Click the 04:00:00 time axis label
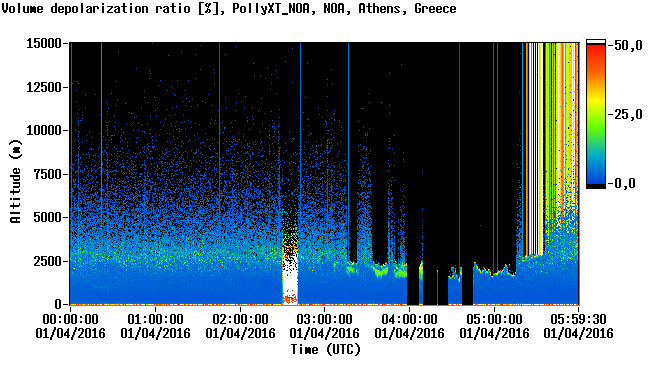 point(409,319)
